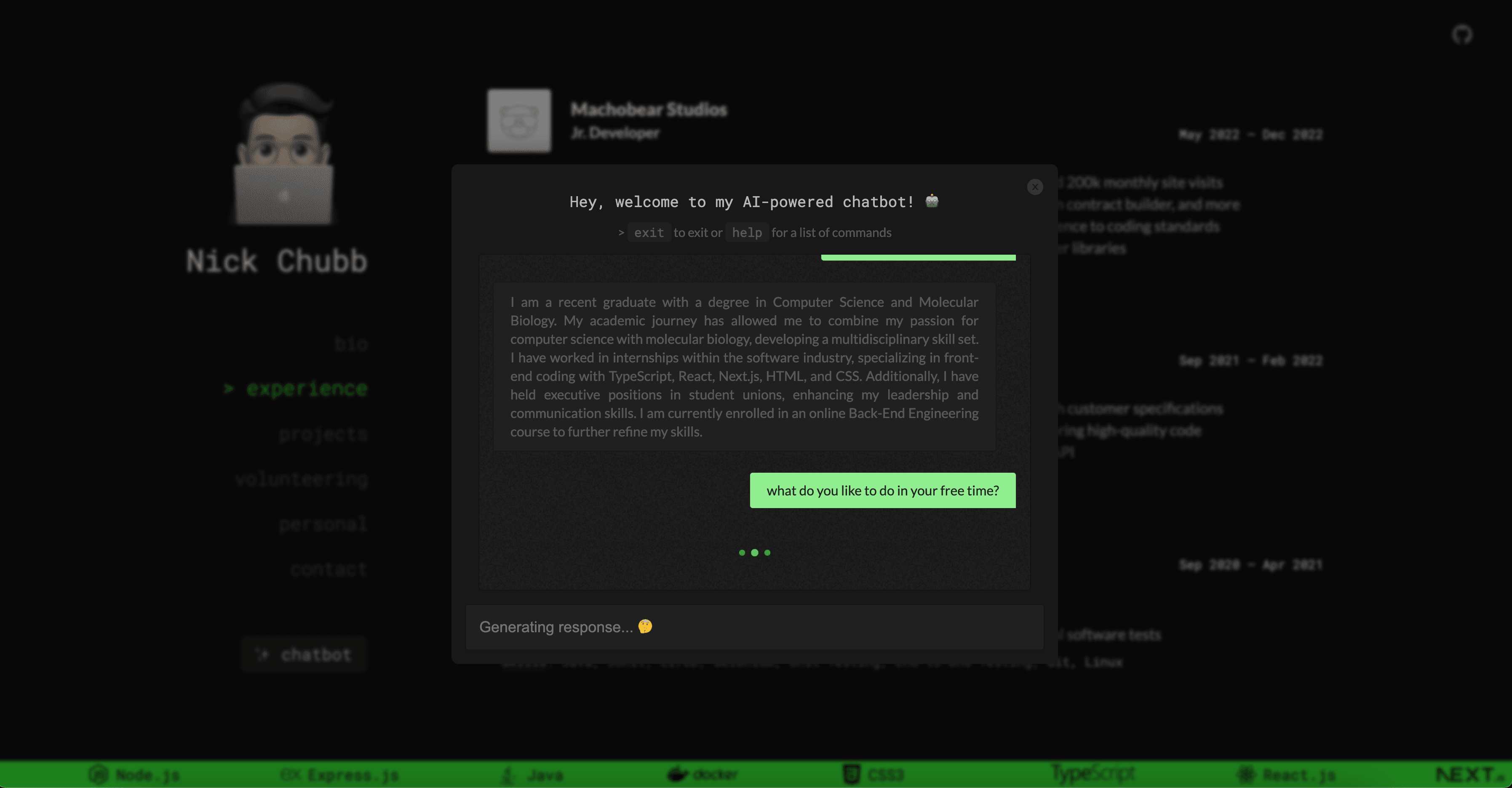Click the free time question message bubble

[883, 490]
